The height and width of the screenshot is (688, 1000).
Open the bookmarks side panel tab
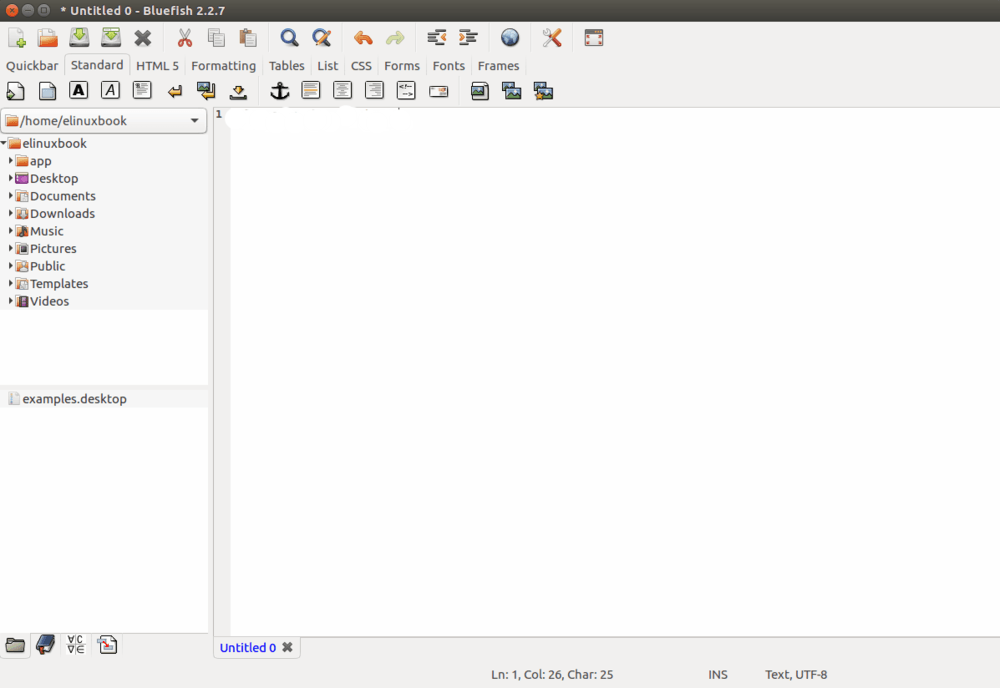pyautogui.click(x=45, y=645)
